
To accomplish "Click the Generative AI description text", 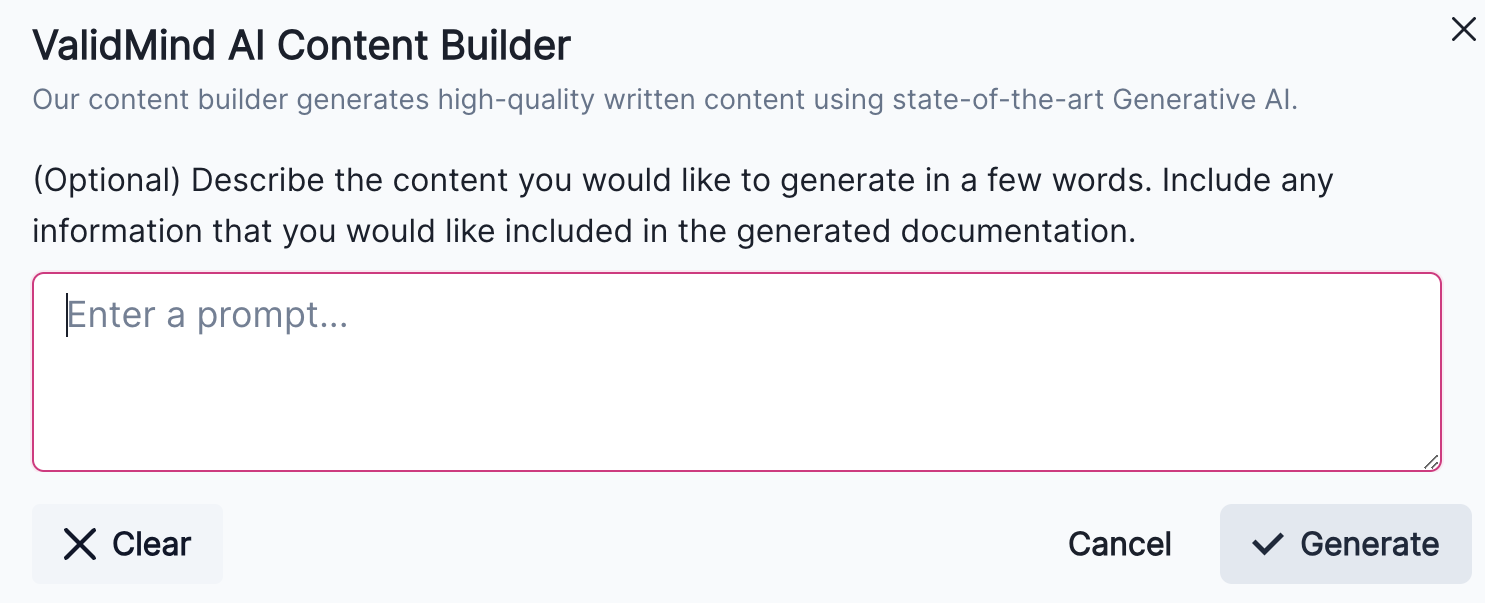I will 663,99.
